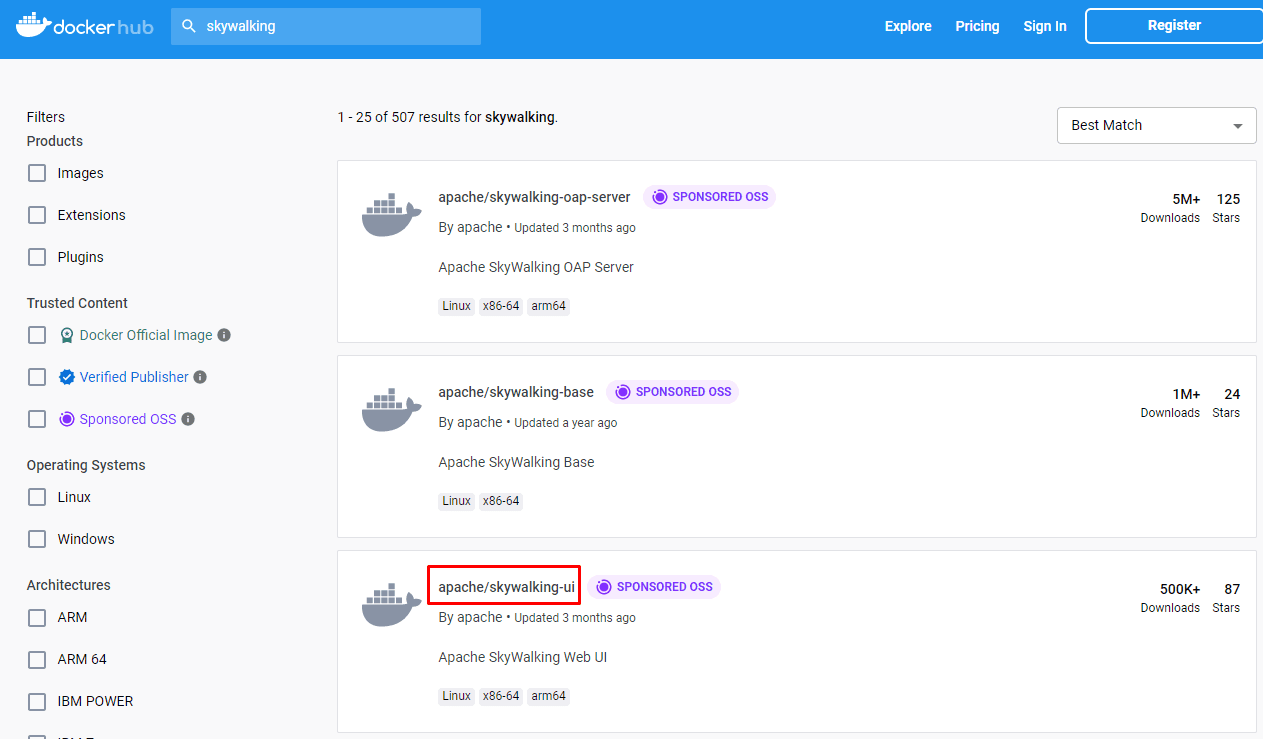Viewport: 1263px width, 739px height.
Task: Click arm64 tag on skywalking-ui card
Action: [549, 696]
